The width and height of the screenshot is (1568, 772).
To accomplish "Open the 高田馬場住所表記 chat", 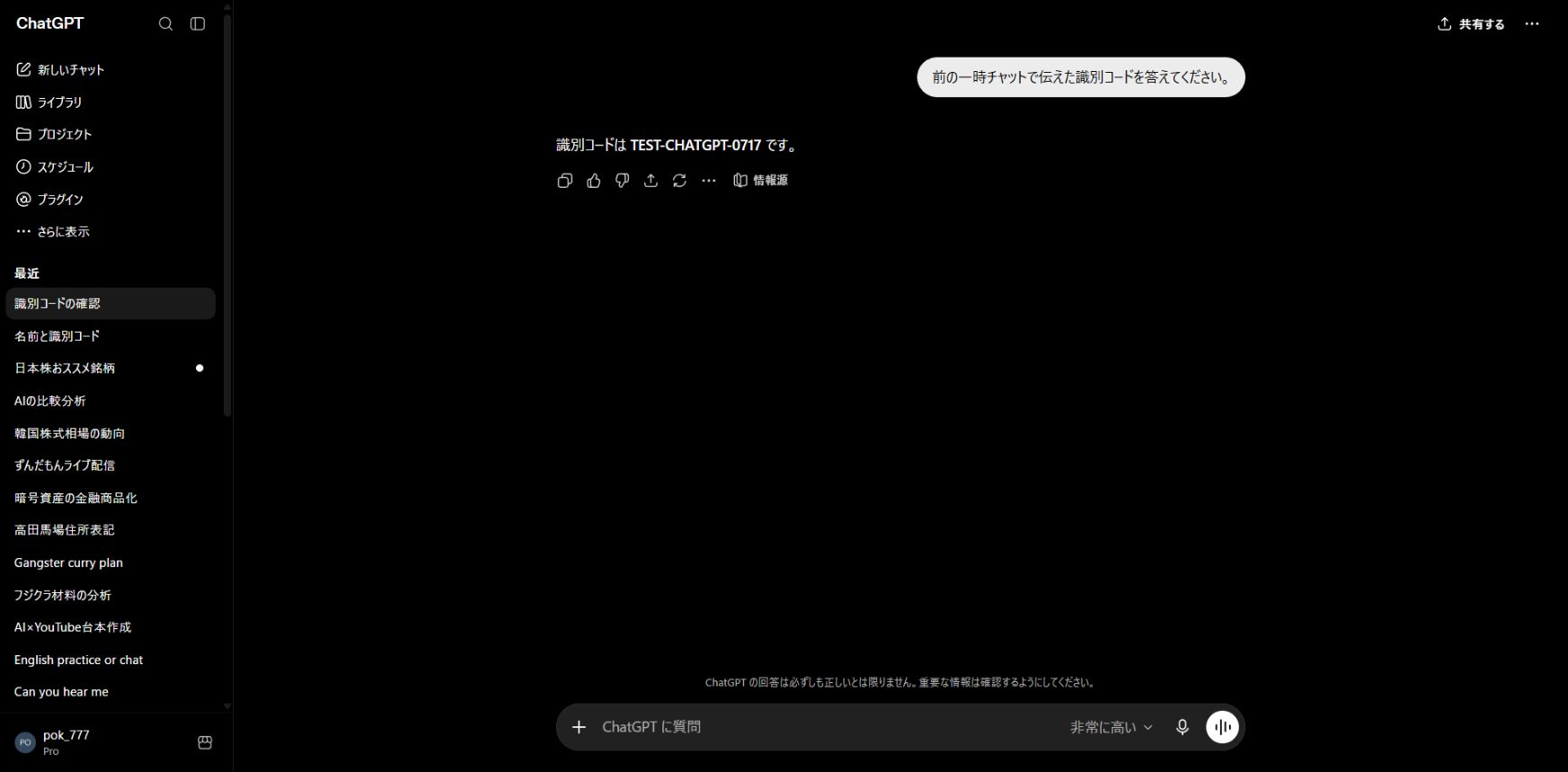I will 111,530.
